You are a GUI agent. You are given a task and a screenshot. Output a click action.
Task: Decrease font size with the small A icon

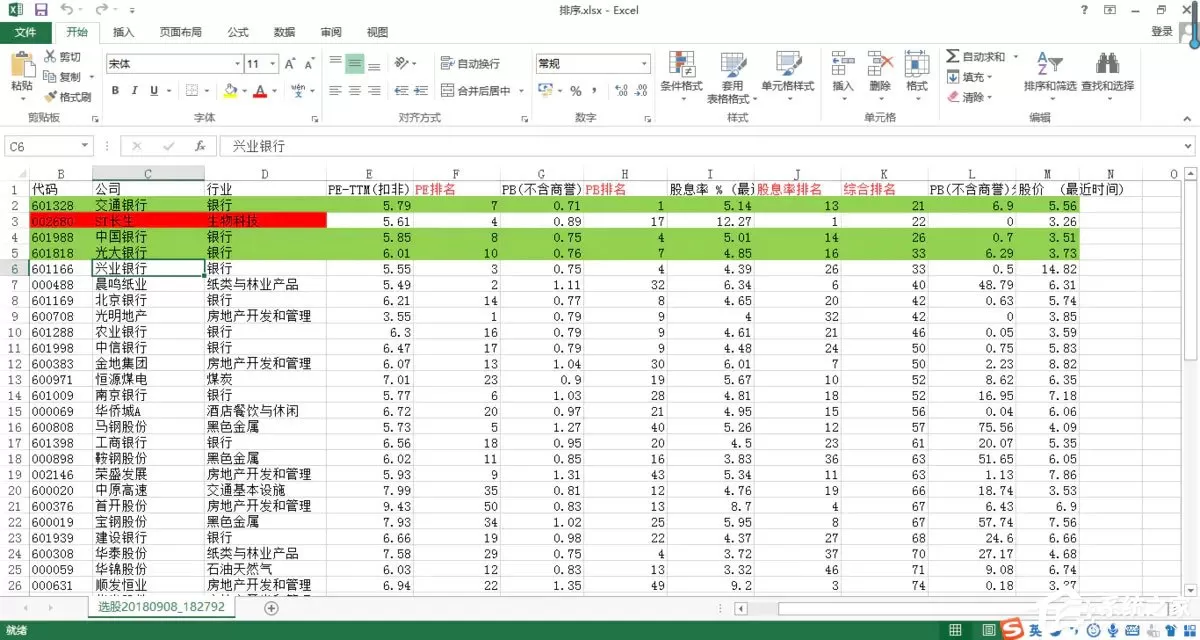pos(311,64)
